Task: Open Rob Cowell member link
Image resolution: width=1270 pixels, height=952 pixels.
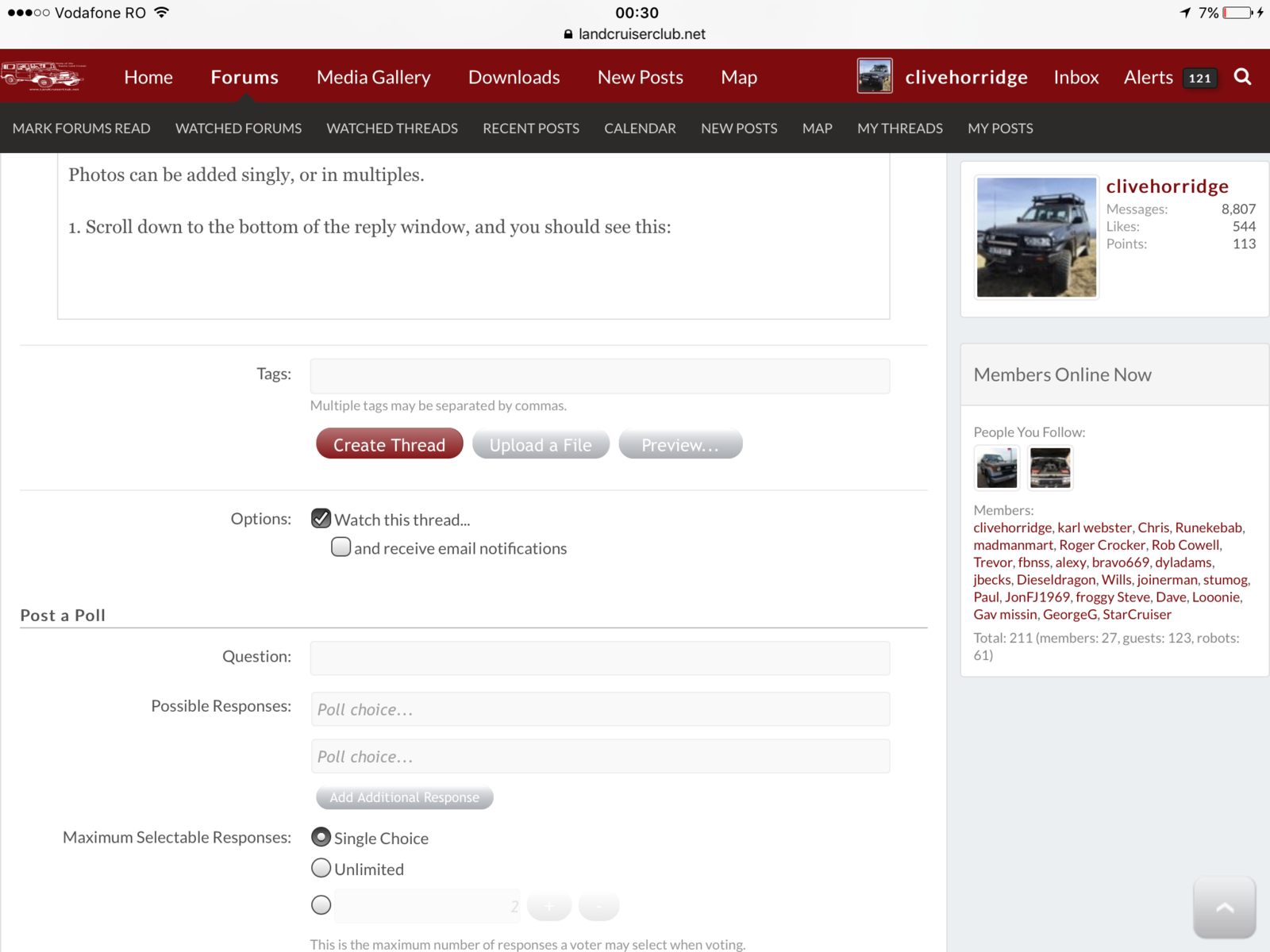Action: coord(1185,545)
